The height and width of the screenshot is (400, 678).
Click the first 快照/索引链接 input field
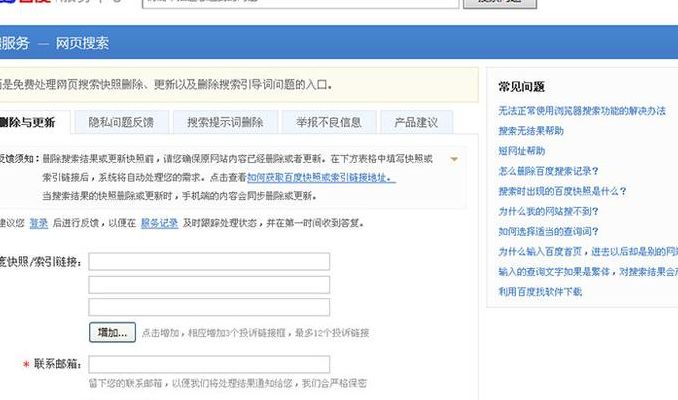(x=209, y=262)
